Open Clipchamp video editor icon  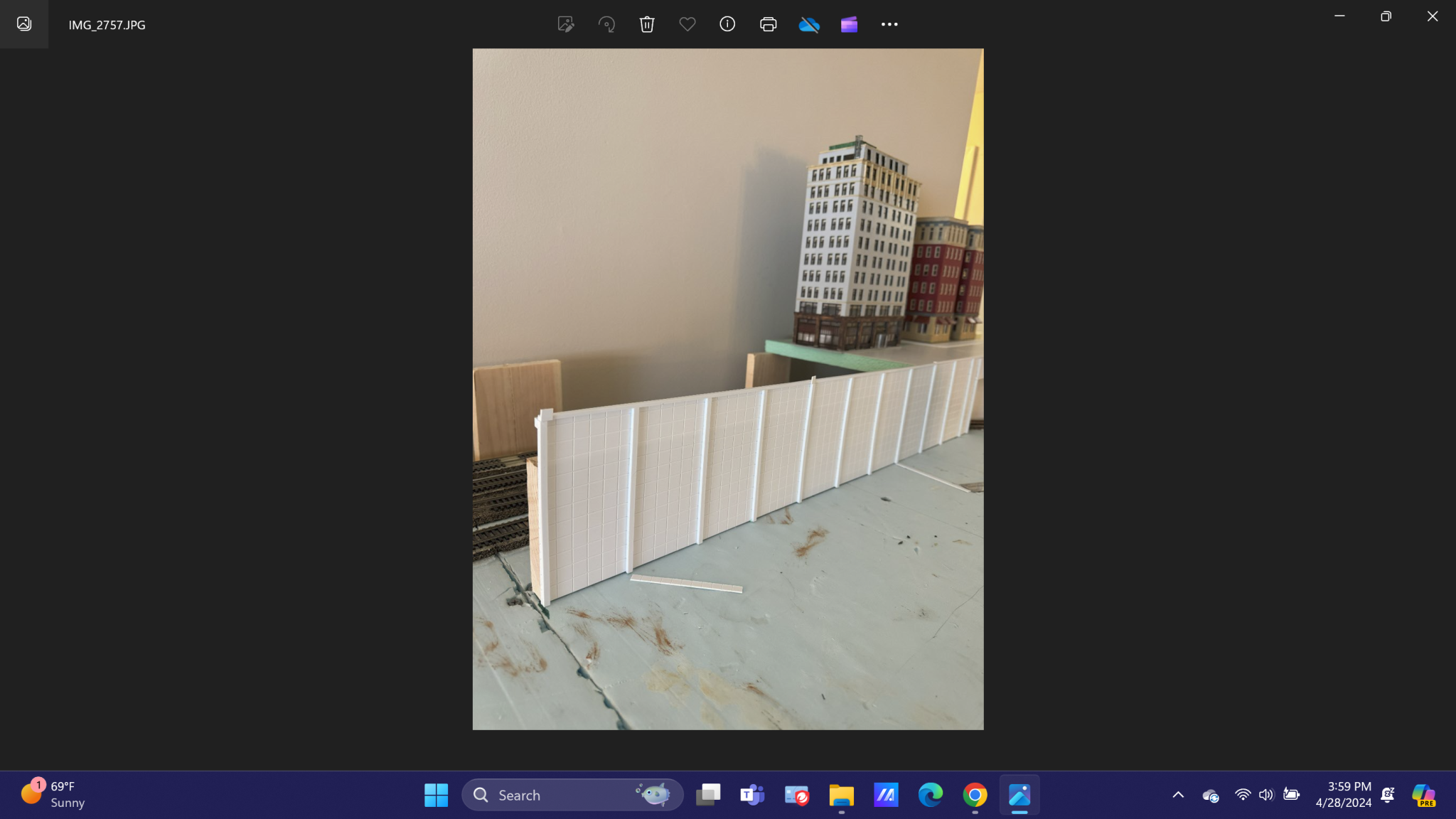(x=849, y=25)
